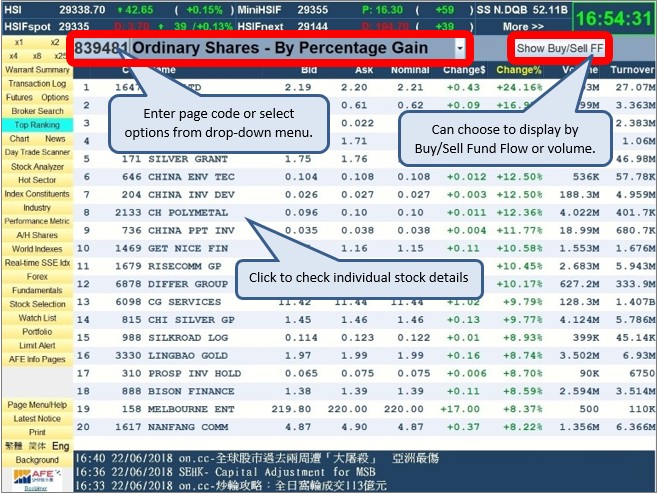Open Index Constituents in the sidebar
658x494 pixels.
(x=37, y=194)
